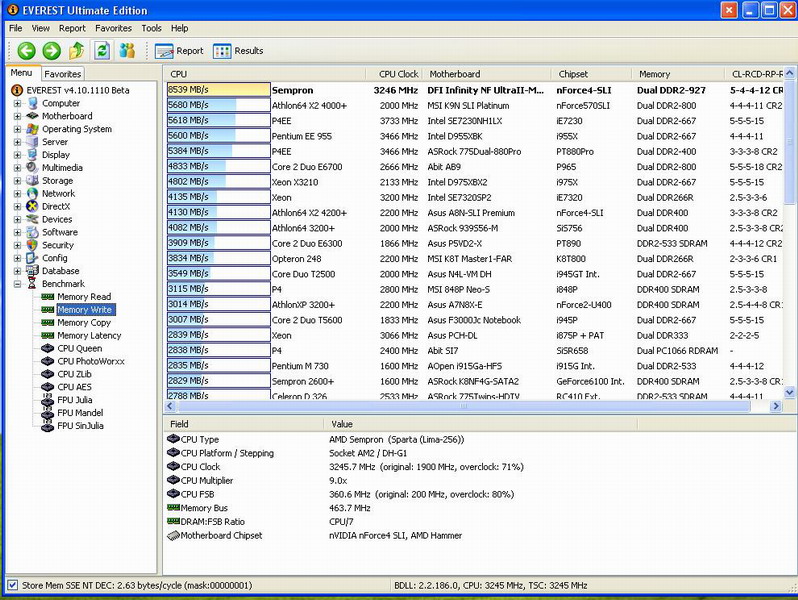Open the FPU Mandel benchmark
798x600 pixels.
click(x=80, y=413)
